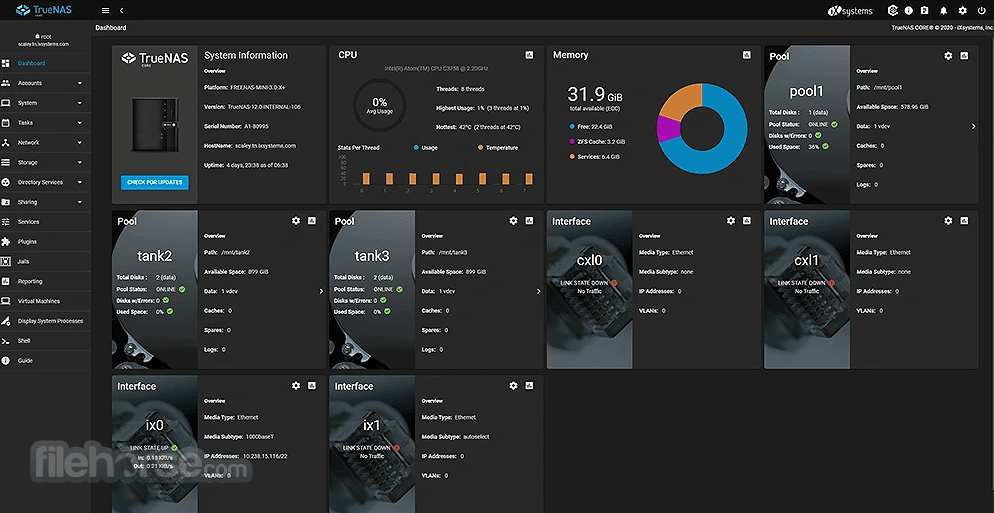The width and height of the screenshot is (994, 513).
Task: Click the iXsystems logo link
Action: pos(851,11)
